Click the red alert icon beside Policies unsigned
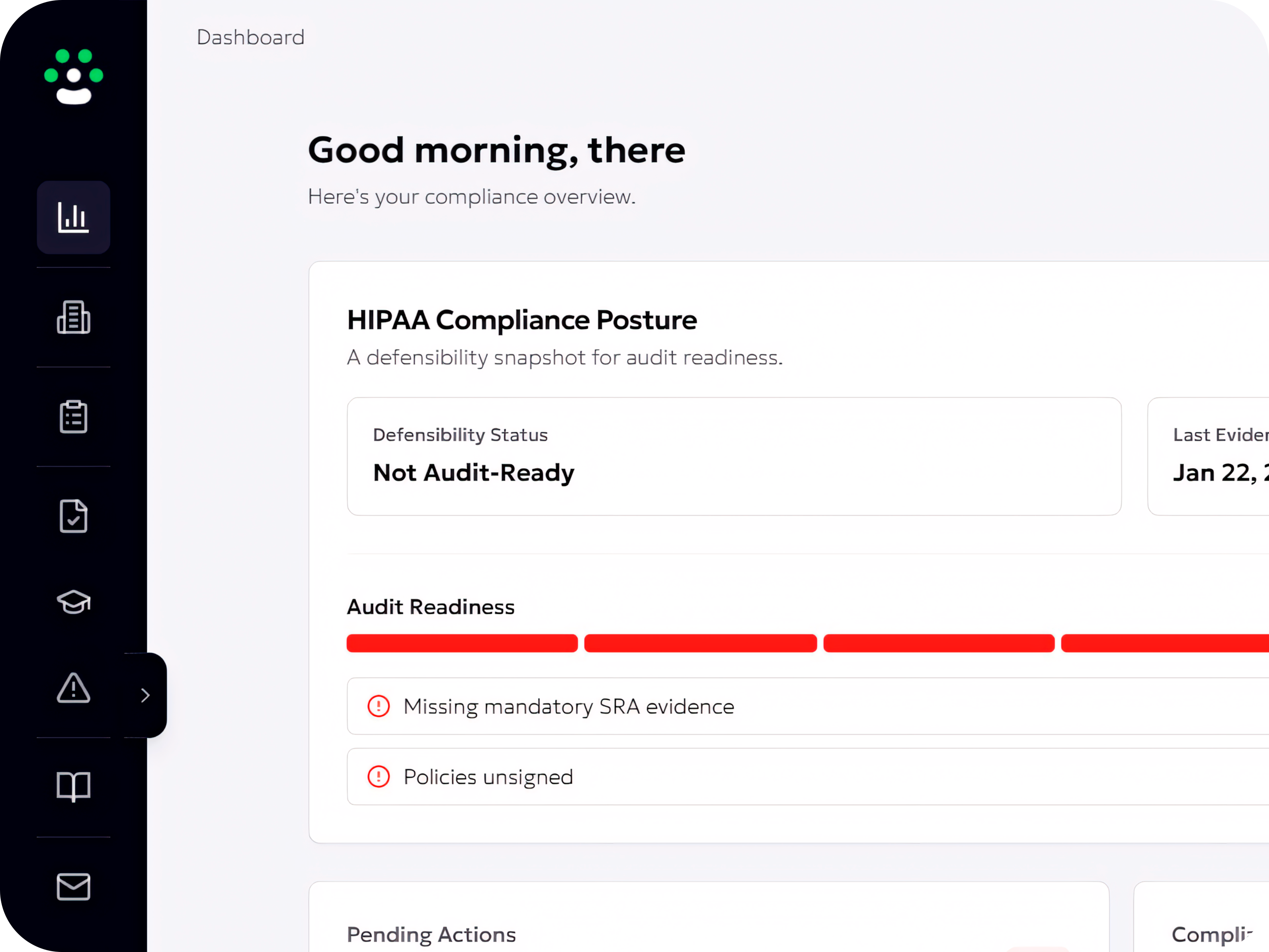Viewport: 1269px width, 952px height. (x=379, y=777)
